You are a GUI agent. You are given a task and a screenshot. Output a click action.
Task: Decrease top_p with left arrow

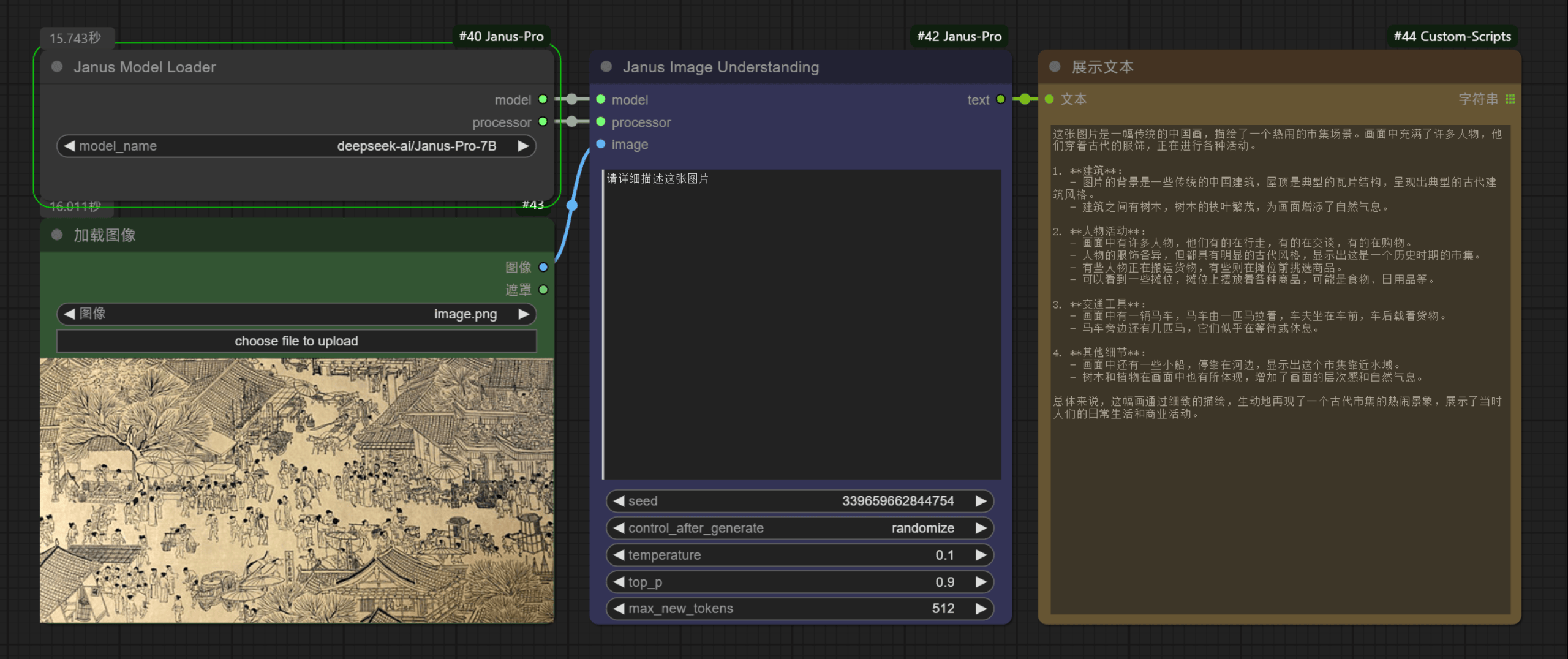(619, 582)
